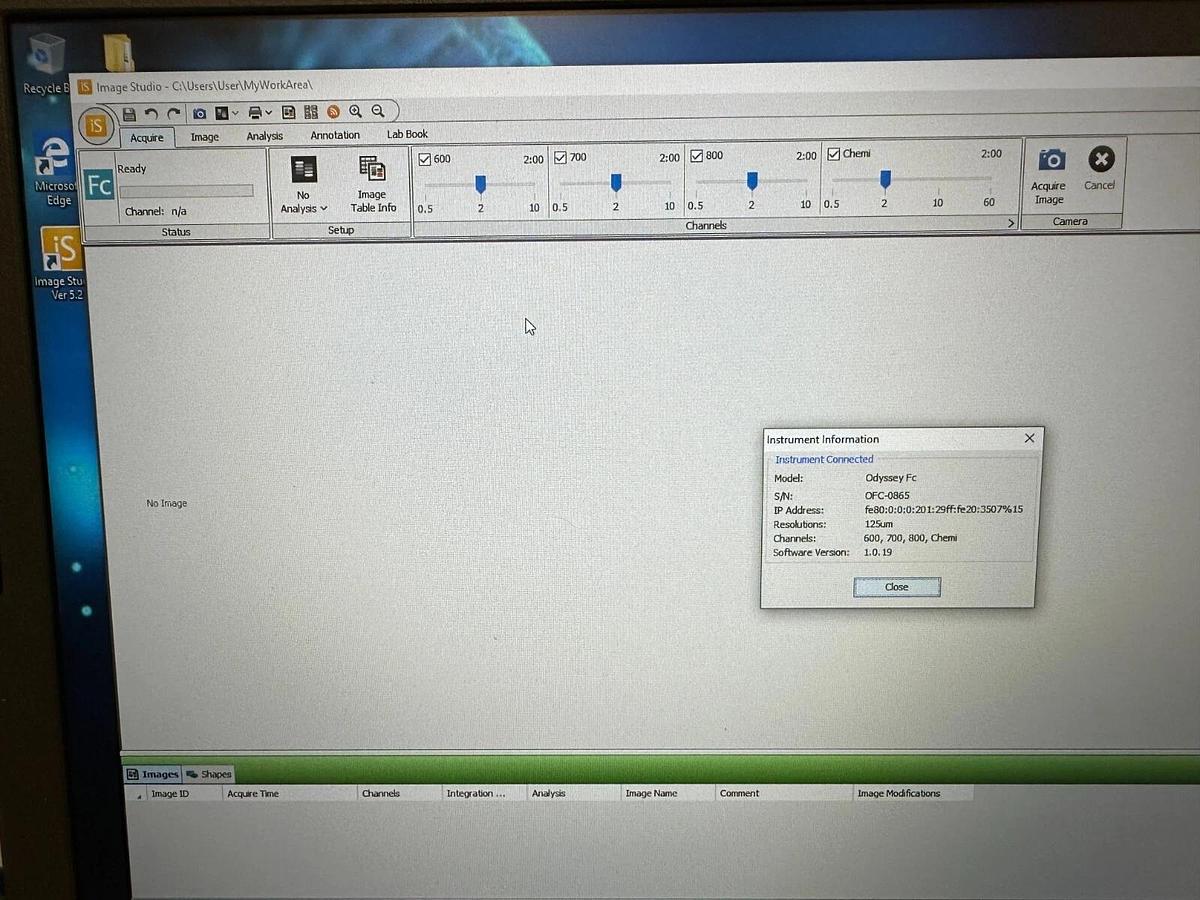Viewport: 1200px width, 900px height.
Task: Click the Redo arrow icon
Action: tap(173, 113)
